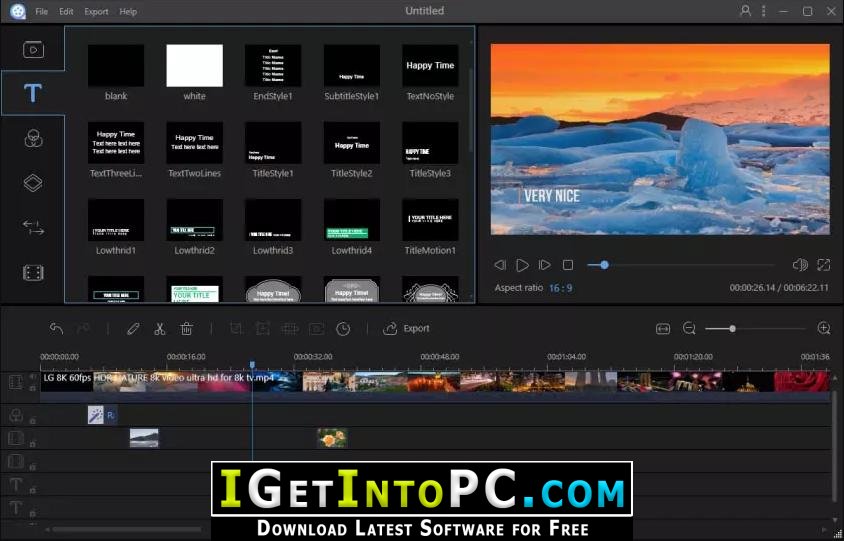This screenshot has width=844, height=541.
Task: Fit timeline to window width
Action: pyautogui.click(x=663, y=328)
